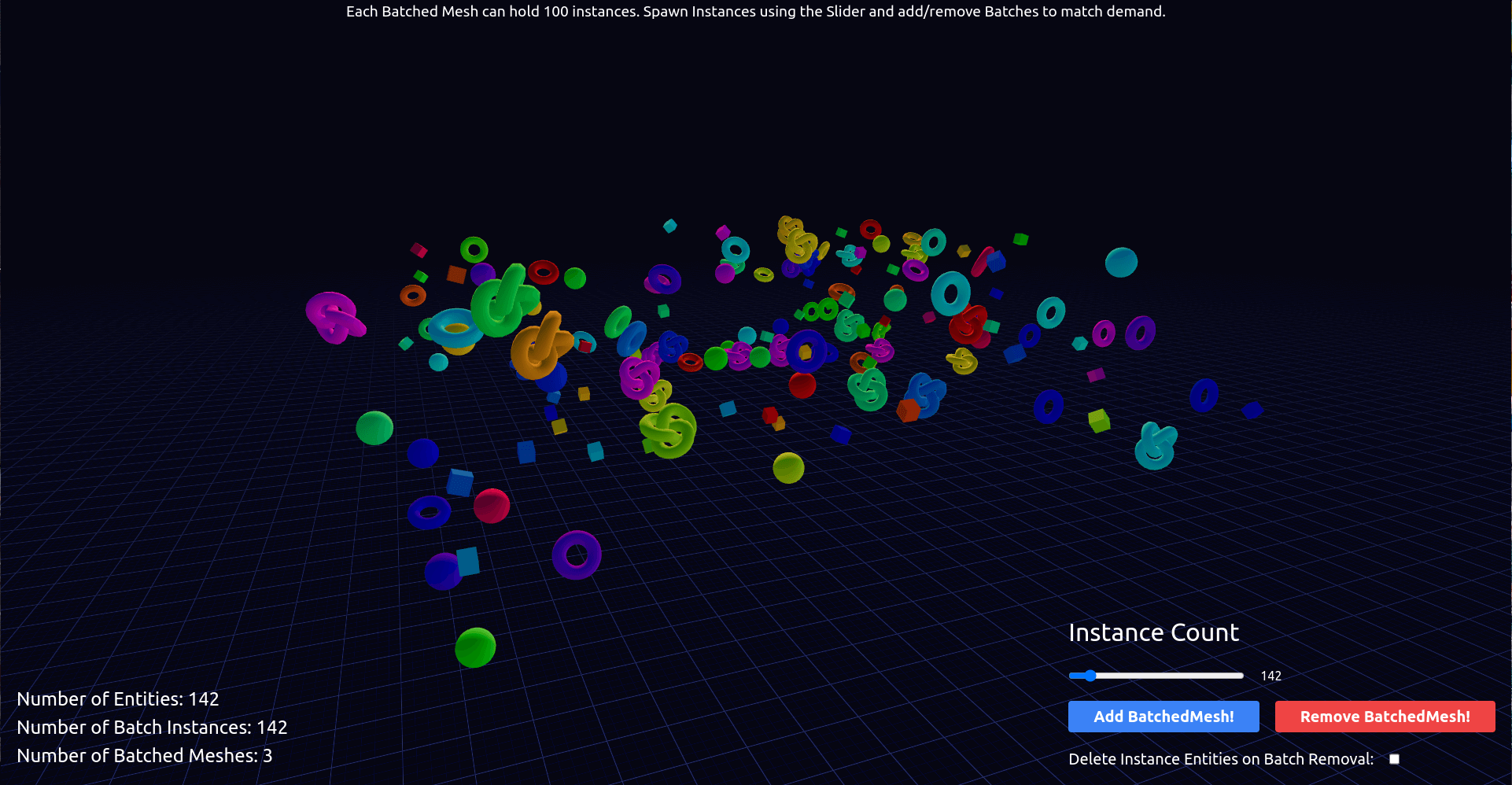Screen dimensions: 1512x785
Task: Click the lowest green sphere in the scene
Action: coord(475,648)
